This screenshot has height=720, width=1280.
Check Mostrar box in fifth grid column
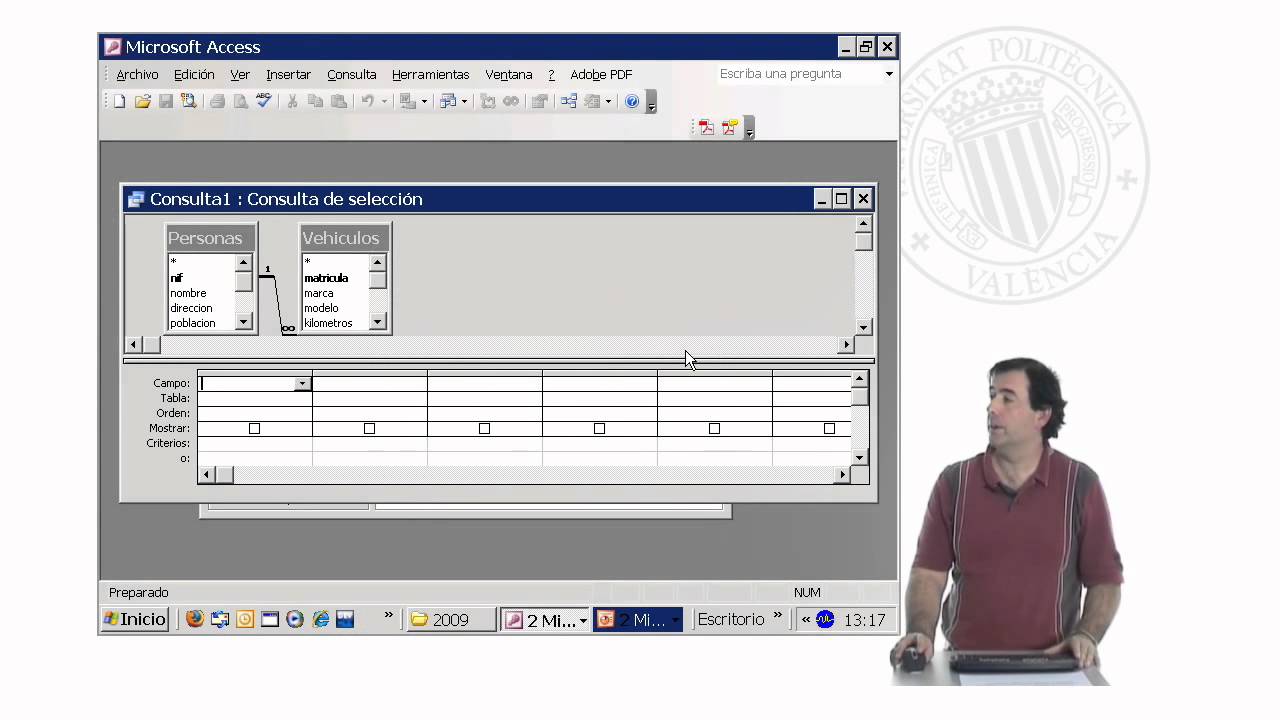pos(714,428)
